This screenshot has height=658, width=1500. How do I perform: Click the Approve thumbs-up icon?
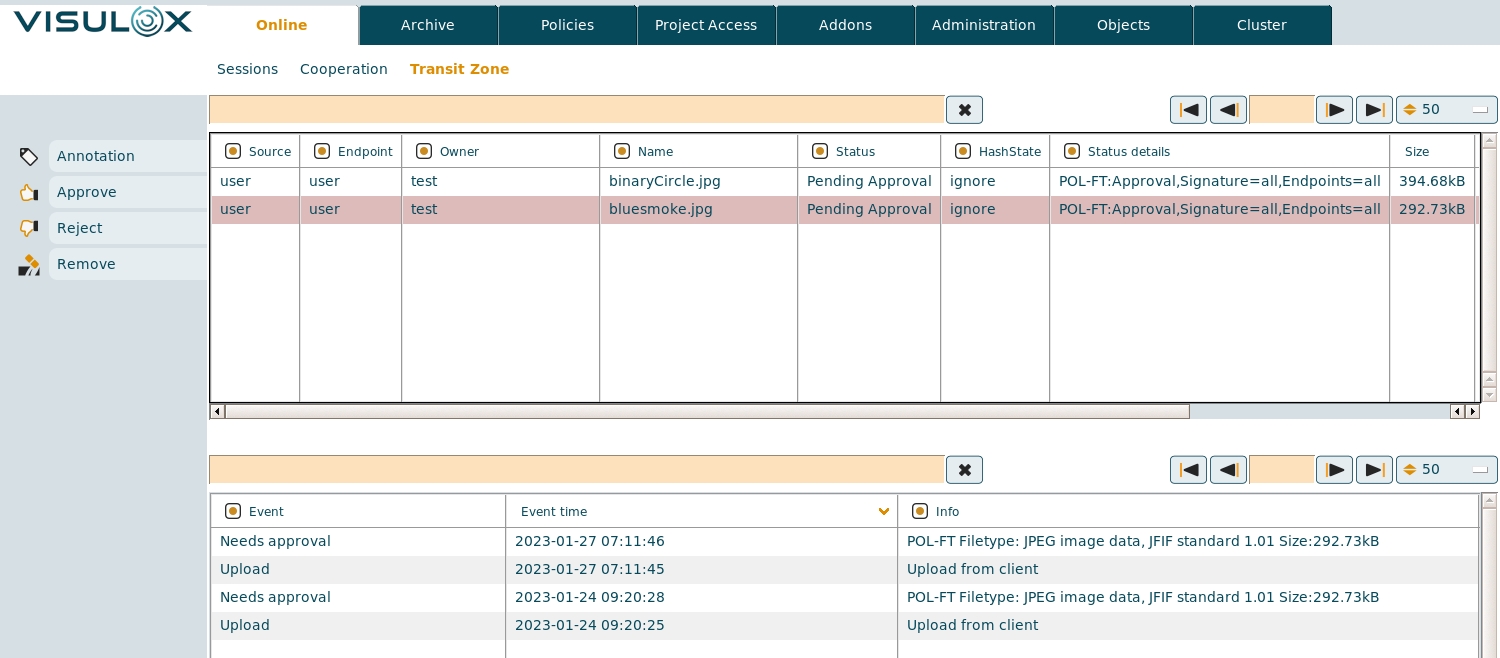click(29, 193)
